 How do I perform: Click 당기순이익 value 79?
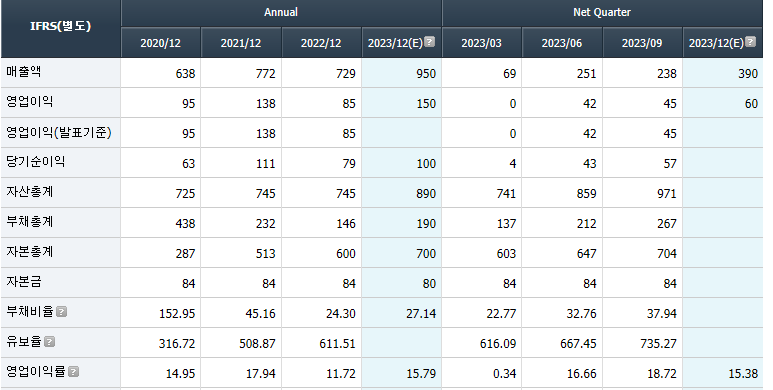point(349,164)
